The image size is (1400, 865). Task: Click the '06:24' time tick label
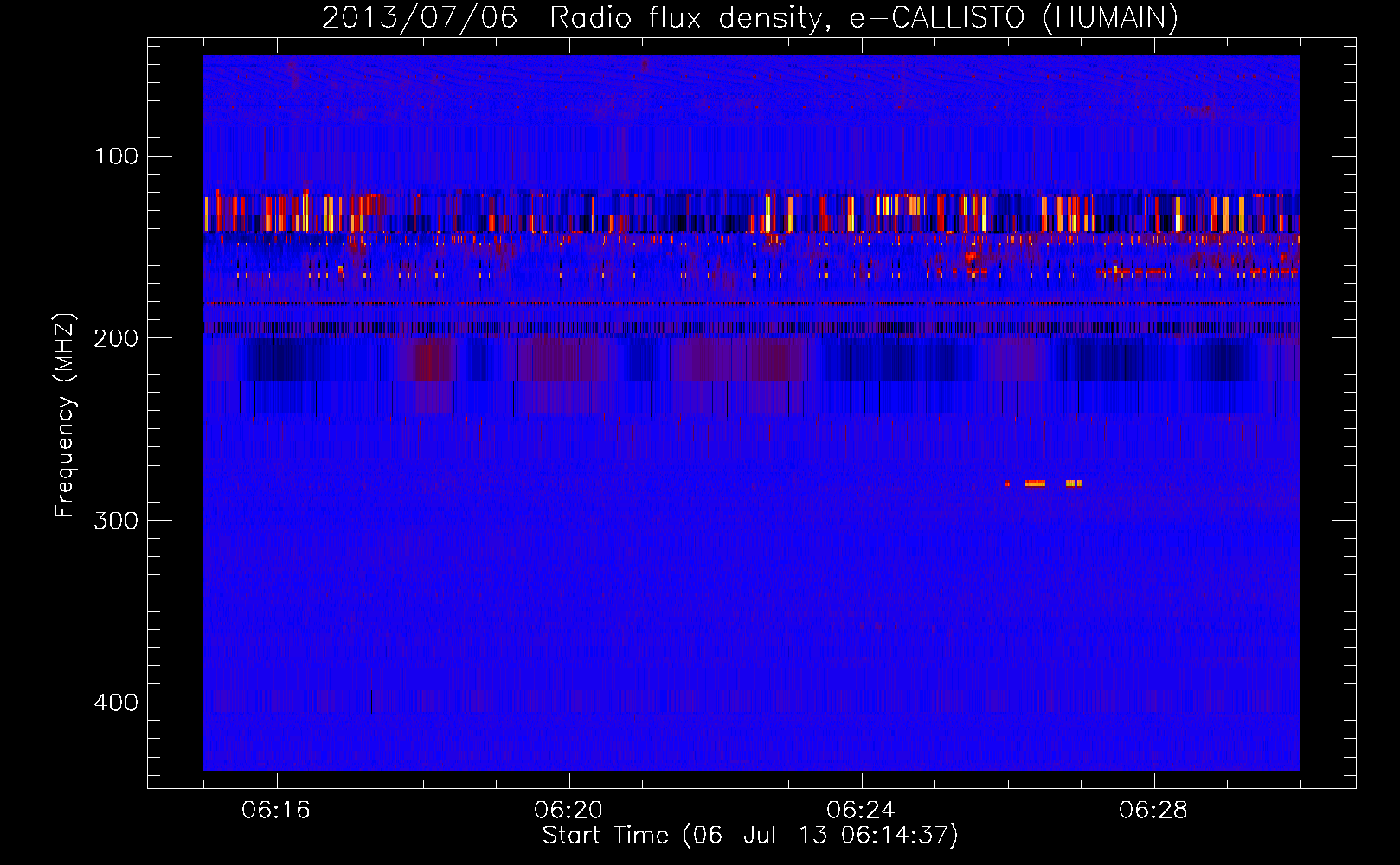[x=861, y=811]
